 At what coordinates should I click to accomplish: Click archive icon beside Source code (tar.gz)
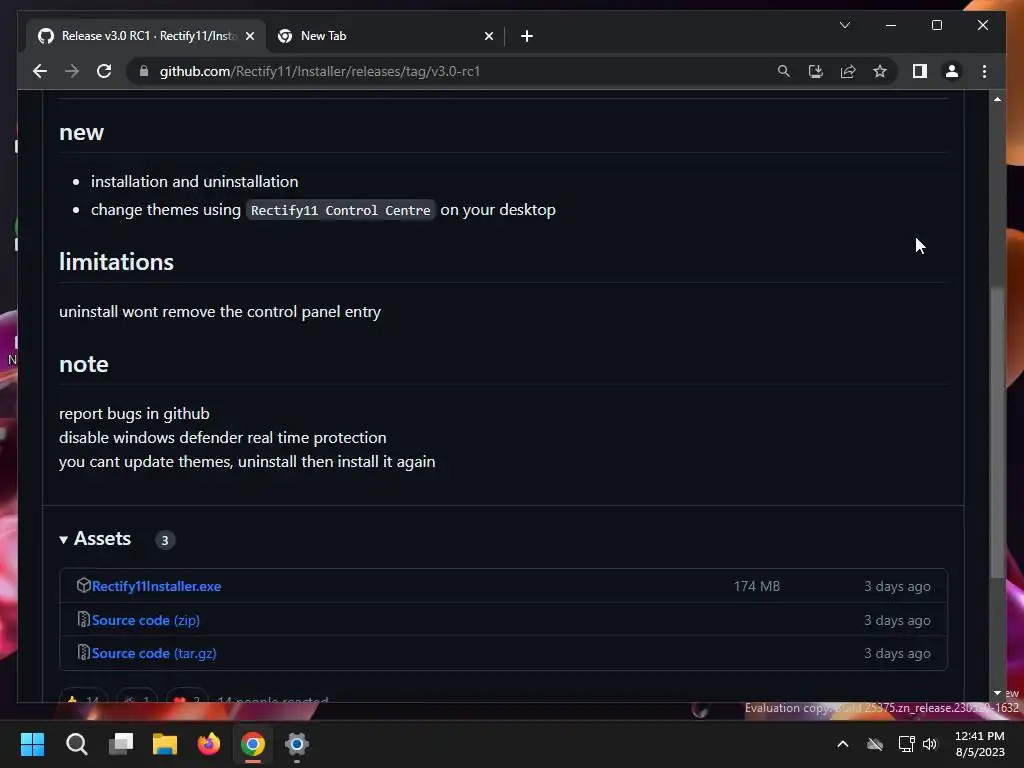(x=83, y=652)
